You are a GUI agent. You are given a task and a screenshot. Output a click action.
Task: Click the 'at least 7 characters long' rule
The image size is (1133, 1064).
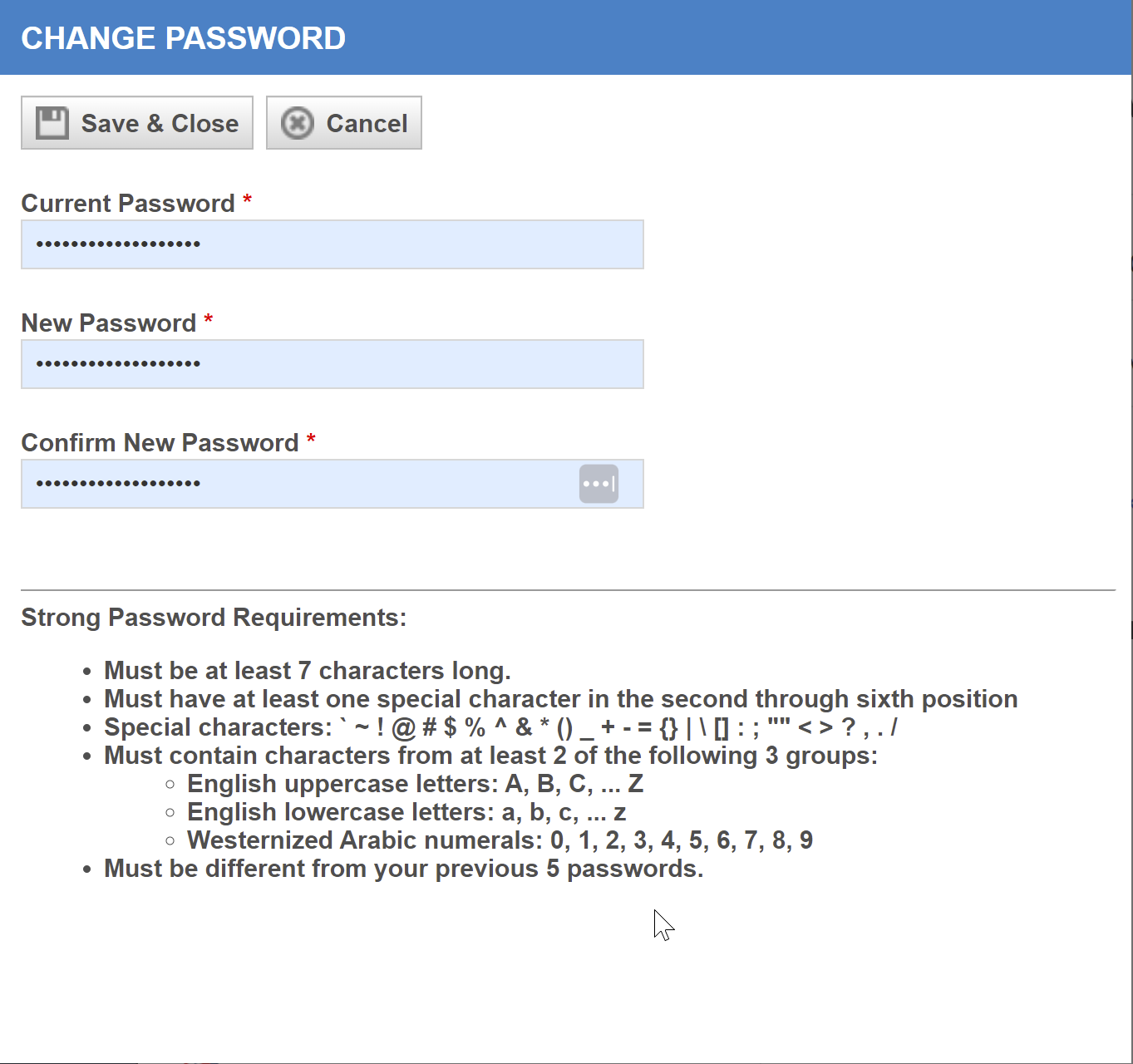307,671
